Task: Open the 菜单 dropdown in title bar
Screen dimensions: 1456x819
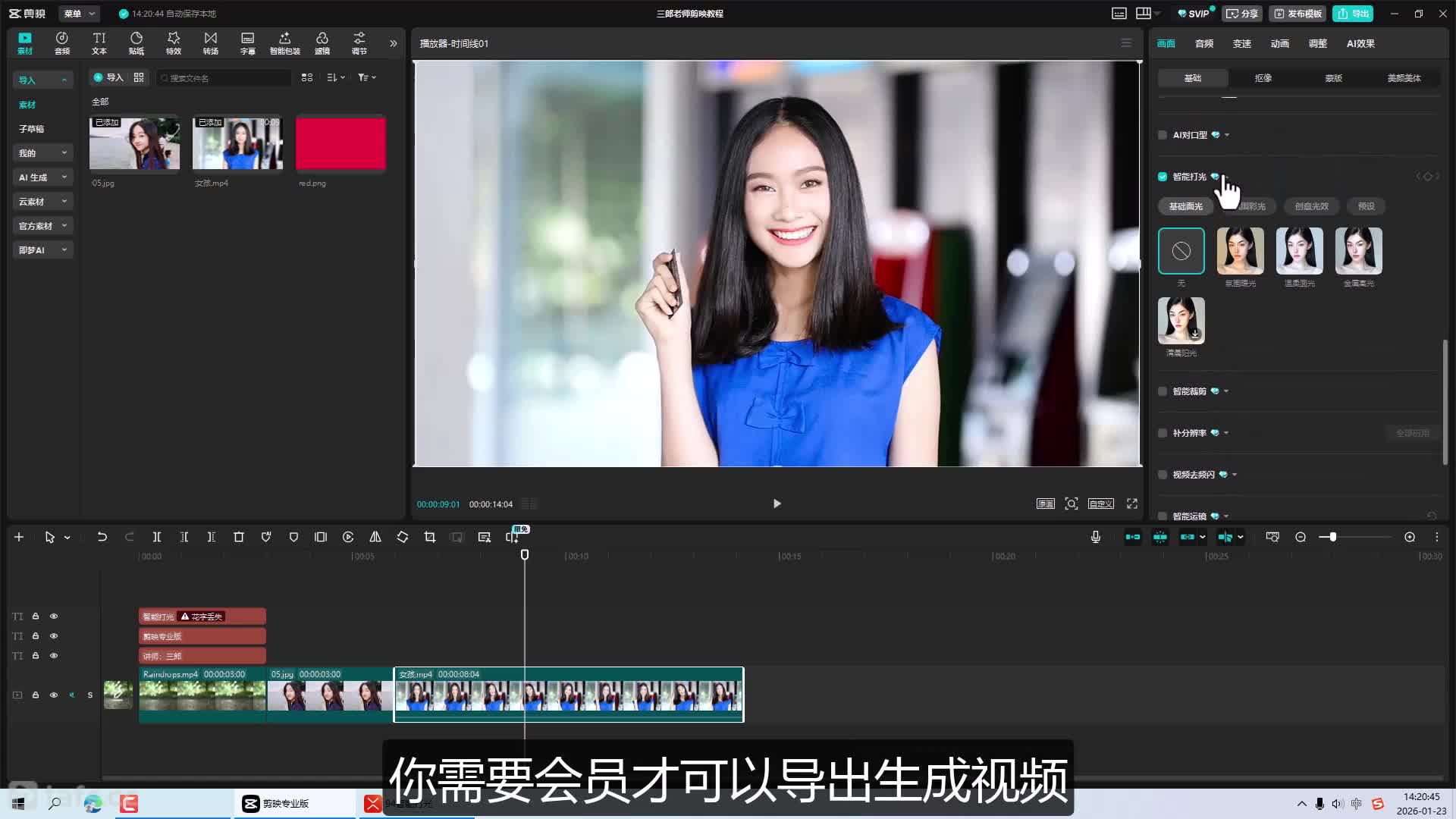Action: click(x=79, y=14)
